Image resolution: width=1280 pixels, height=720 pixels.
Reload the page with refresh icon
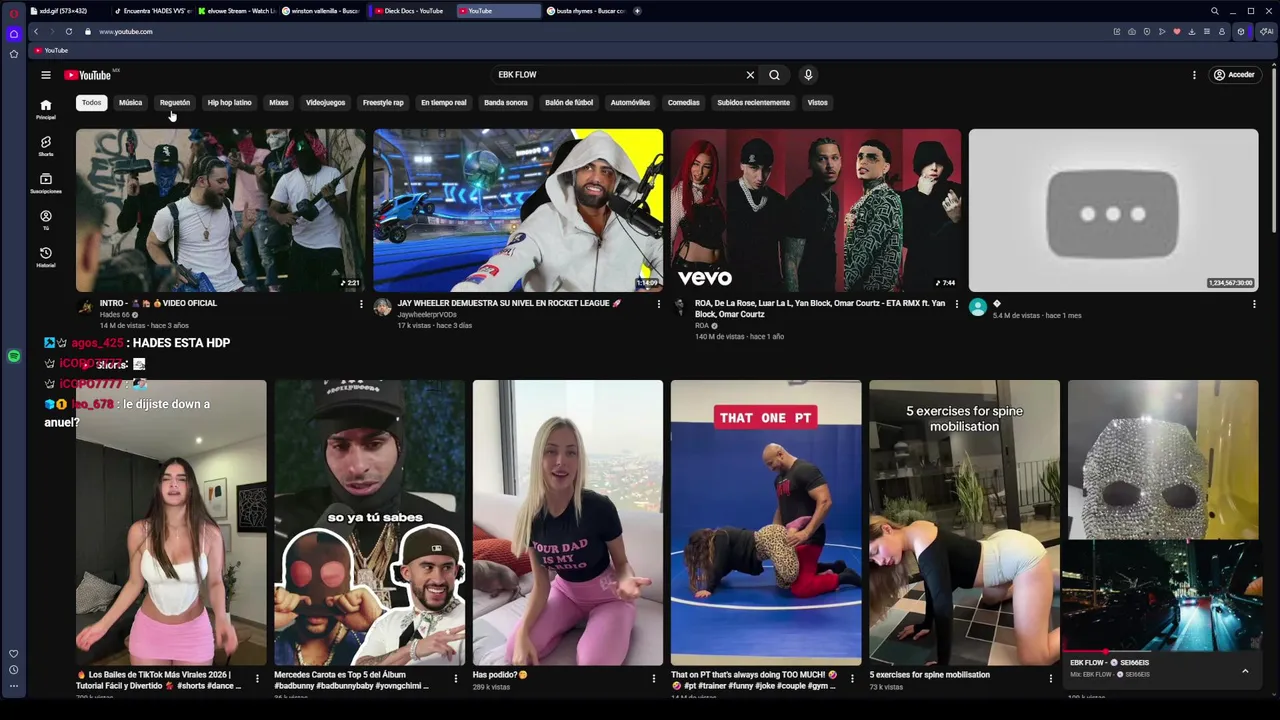[69, 32]
